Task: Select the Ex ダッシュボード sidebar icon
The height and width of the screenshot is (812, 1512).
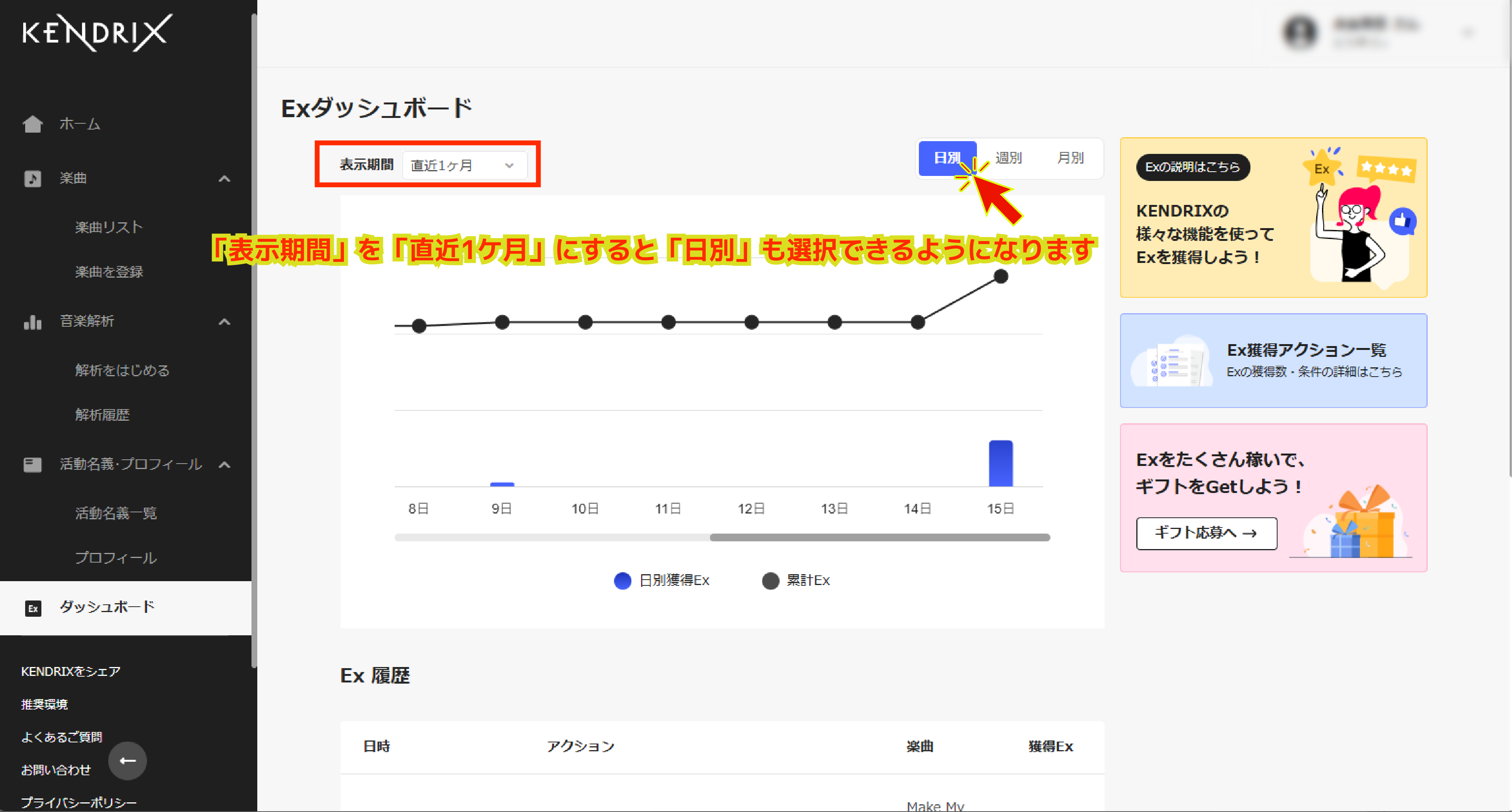Action: [33, 608]
